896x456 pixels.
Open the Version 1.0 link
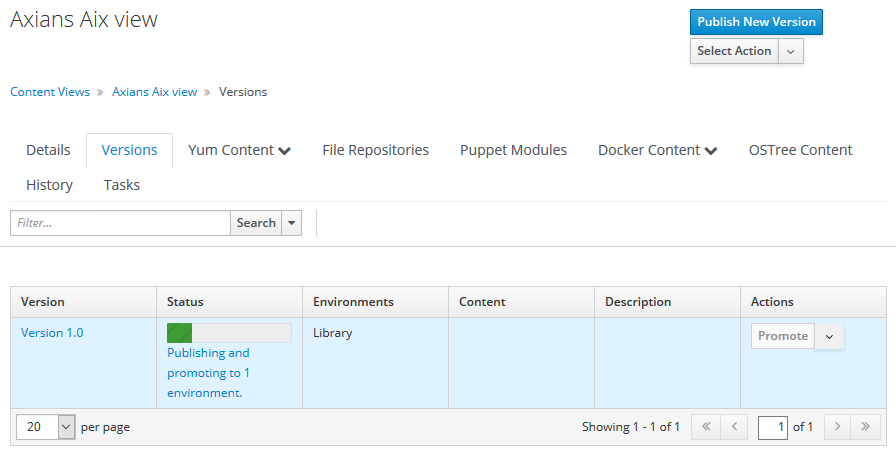pyautogui.click(x=52, y=333)
